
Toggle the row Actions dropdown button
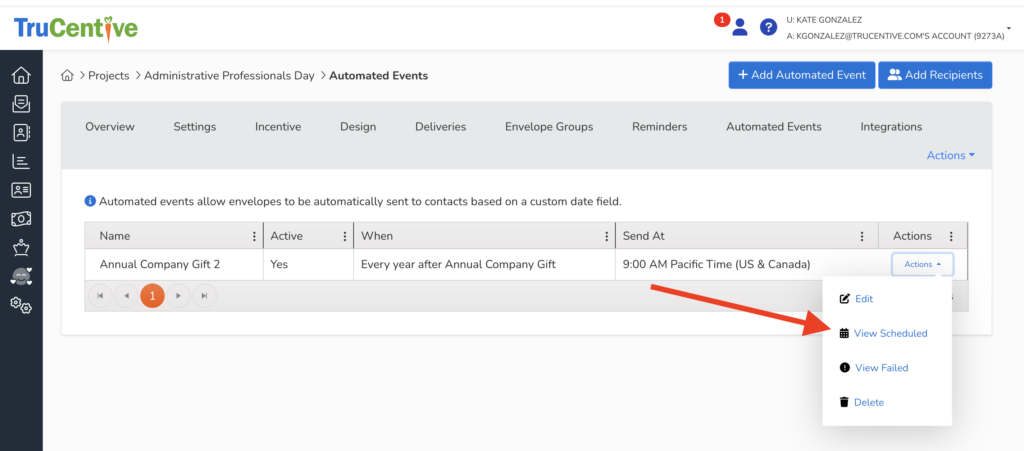click(922, 265)
